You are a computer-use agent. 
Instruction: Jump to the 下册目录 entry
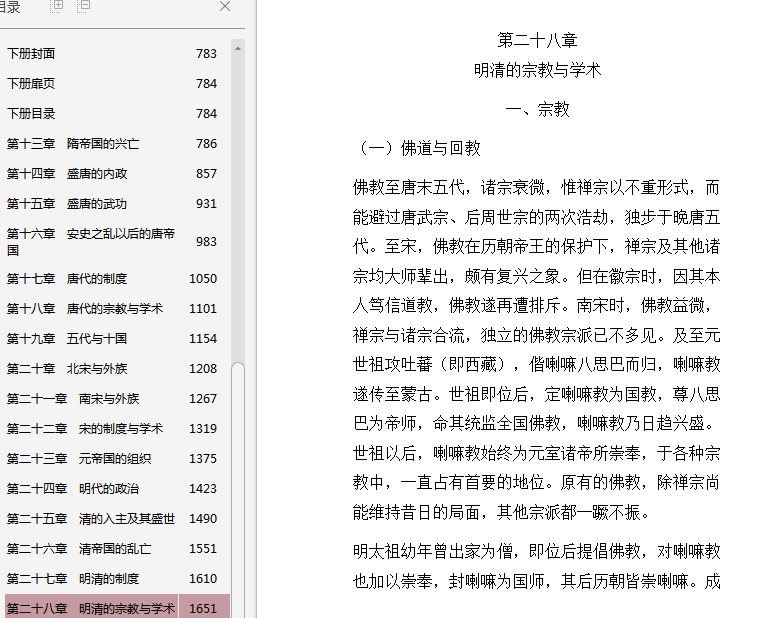pyautogui.click(x=31, y=114)
